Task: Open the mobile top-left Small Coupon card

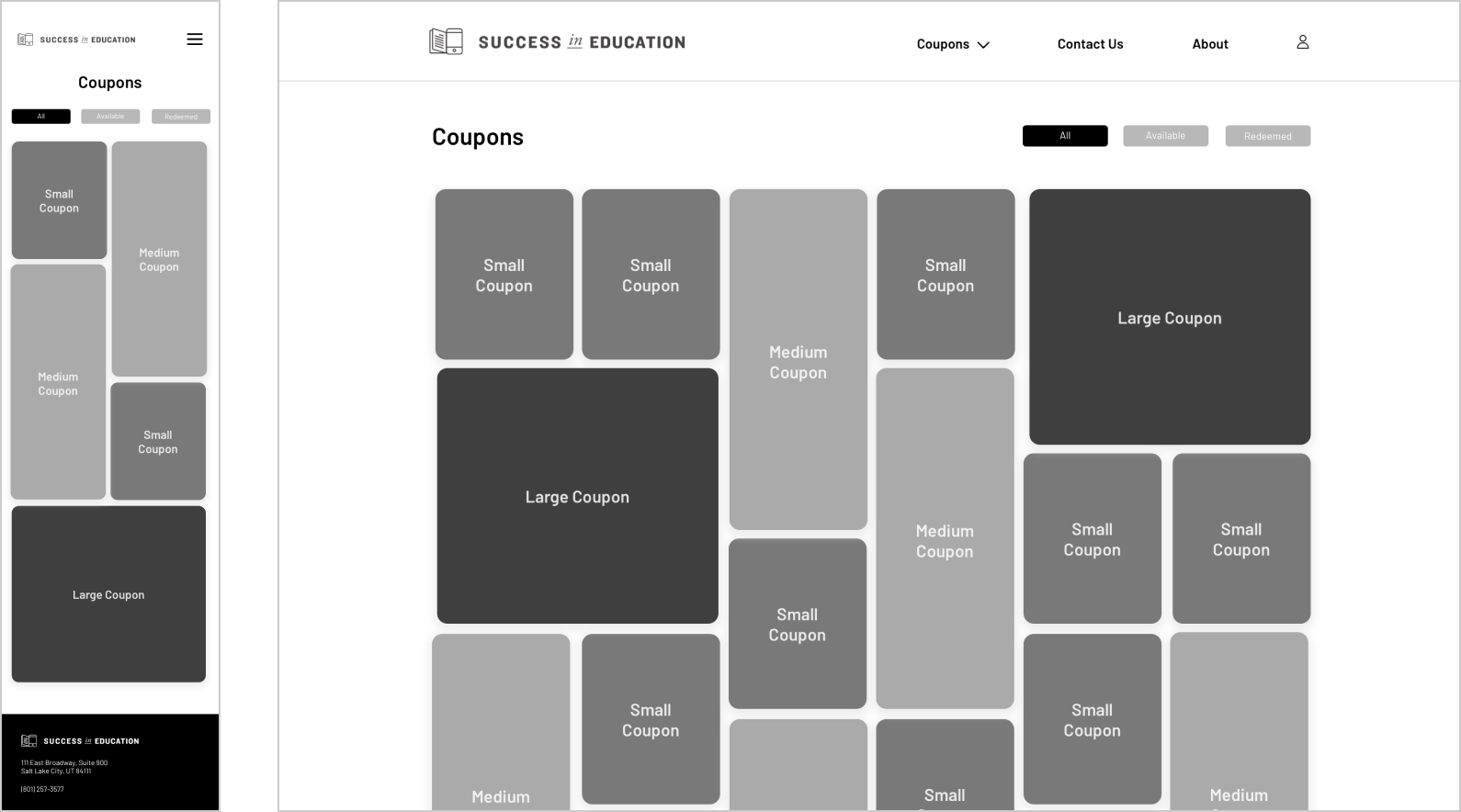Action: [x=59, y=200]
